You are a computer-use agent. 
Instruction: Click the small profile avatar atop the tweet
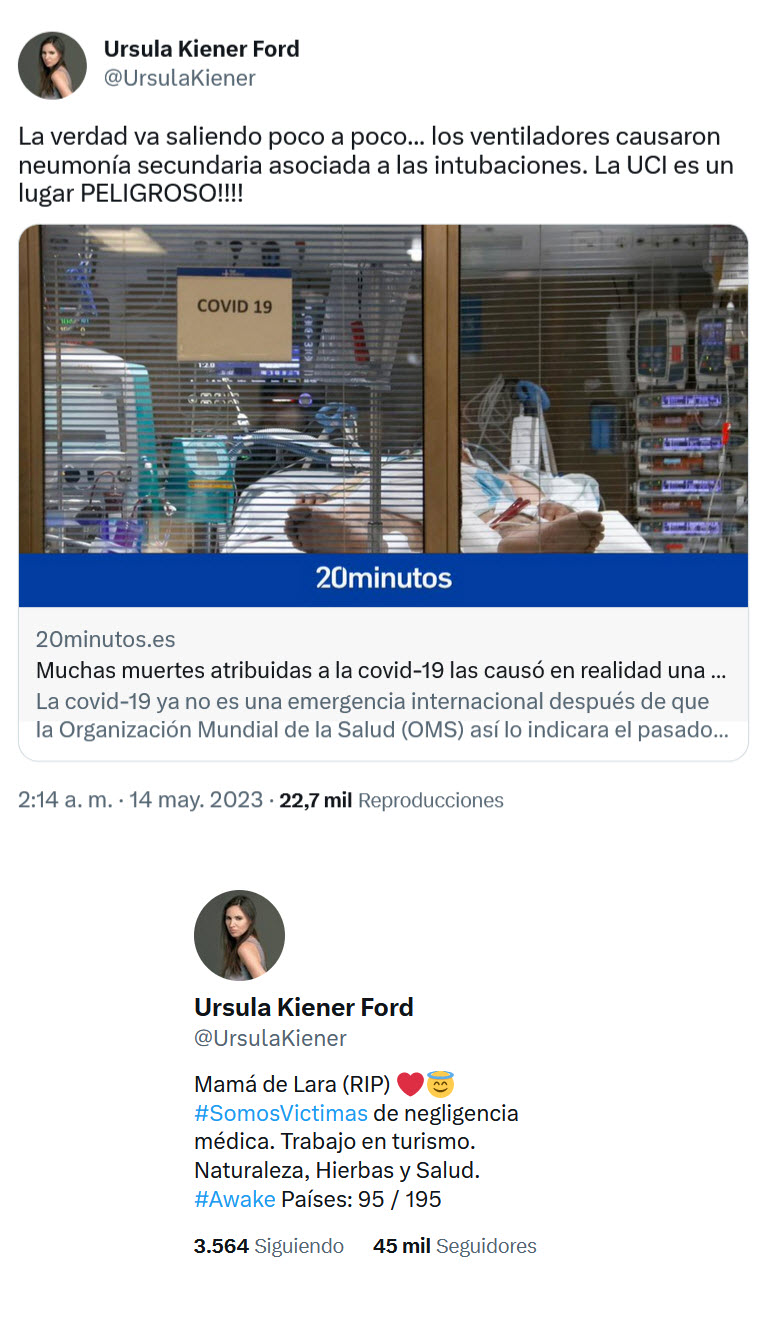tap(52, 65)
